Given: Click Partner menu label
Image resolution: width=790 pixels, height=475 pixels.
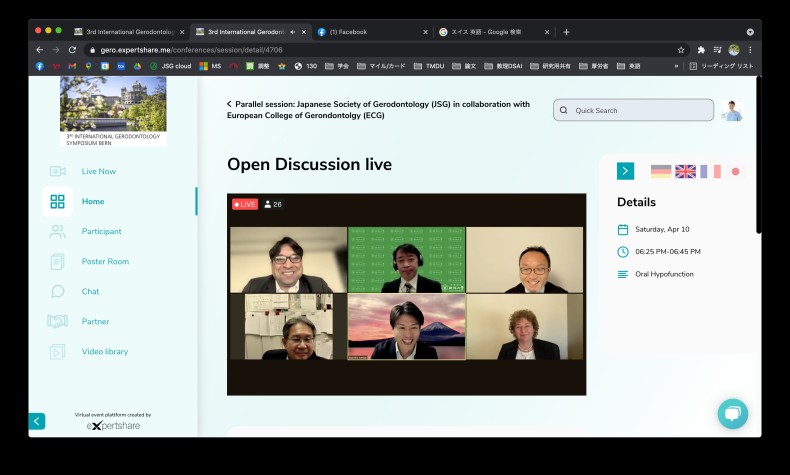Looking at the screenshot, I should coord(95,321).
